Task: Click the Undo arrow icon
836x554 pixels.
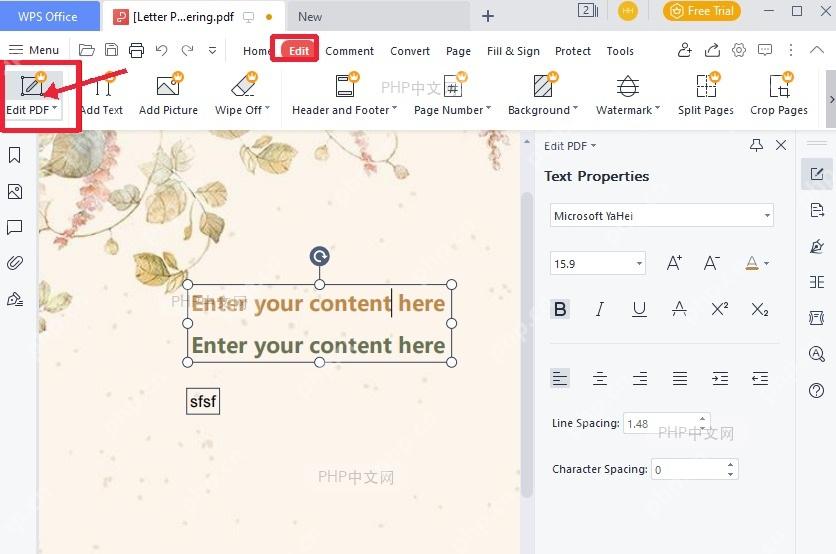Action: 162,50
